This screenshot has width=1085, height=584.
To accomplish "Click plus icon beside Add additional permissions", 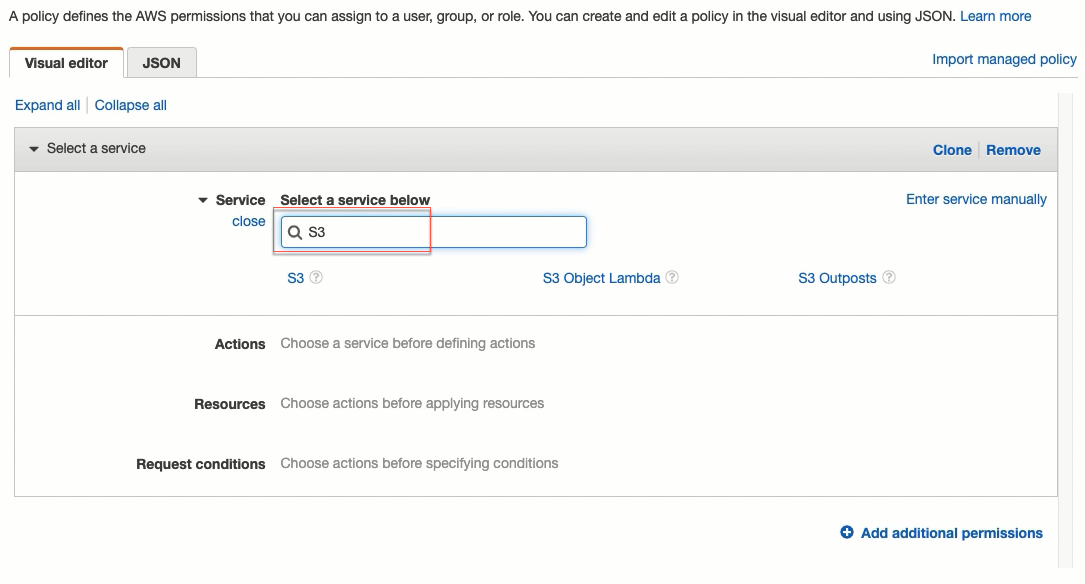I will click(x=847, y=532).
